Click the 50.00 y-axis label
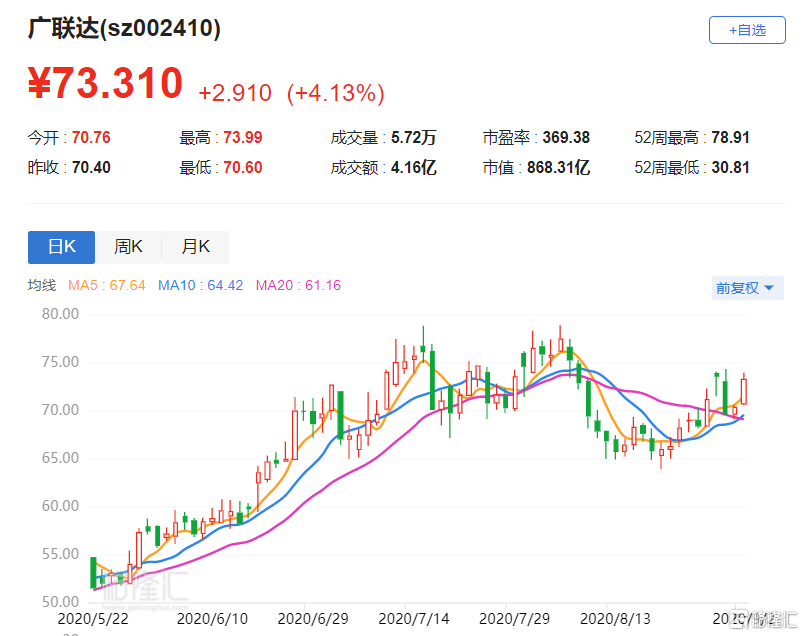The image size is (804, 636). pyautogui.click(x=61, y=602)
